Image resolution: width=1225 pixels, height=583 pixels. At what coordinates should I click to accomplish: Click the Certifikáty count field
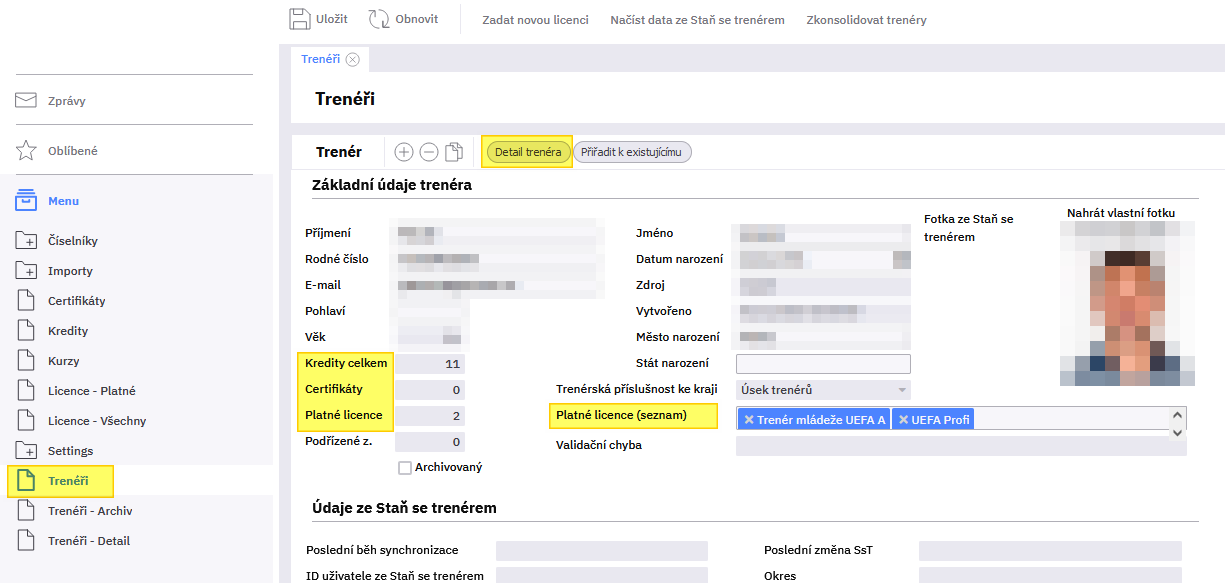click(430, 390)
